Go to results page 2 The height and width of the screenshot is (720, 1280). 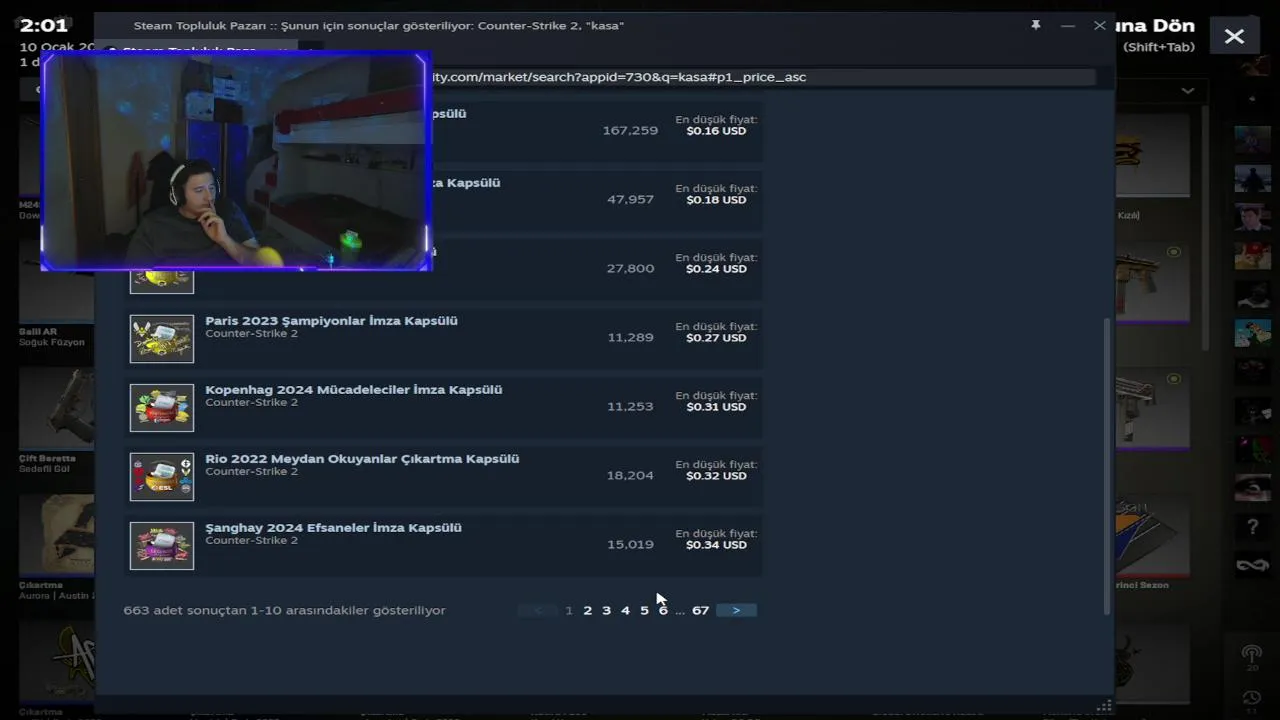[588, 610]
